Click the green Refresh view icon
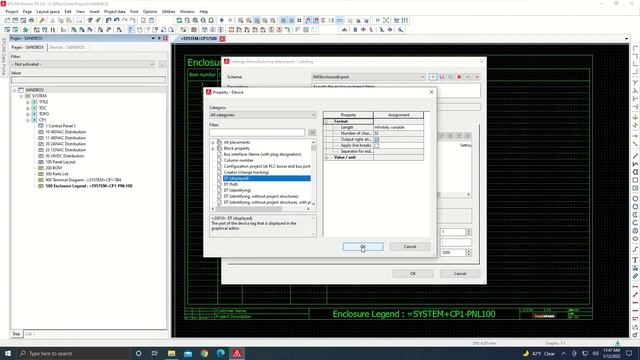640x360 pixels. click(179, 20)
